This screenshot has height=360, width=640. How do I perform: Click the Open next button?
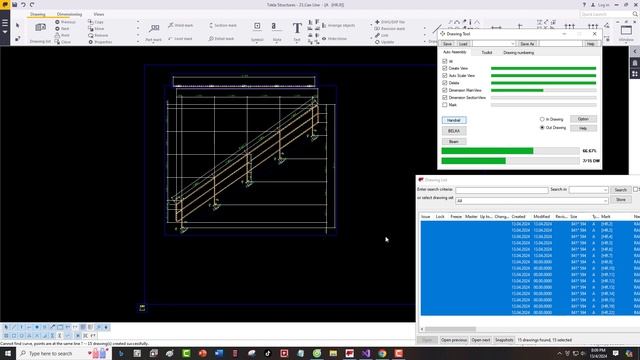pyautogui.click(x=480, y=340)
